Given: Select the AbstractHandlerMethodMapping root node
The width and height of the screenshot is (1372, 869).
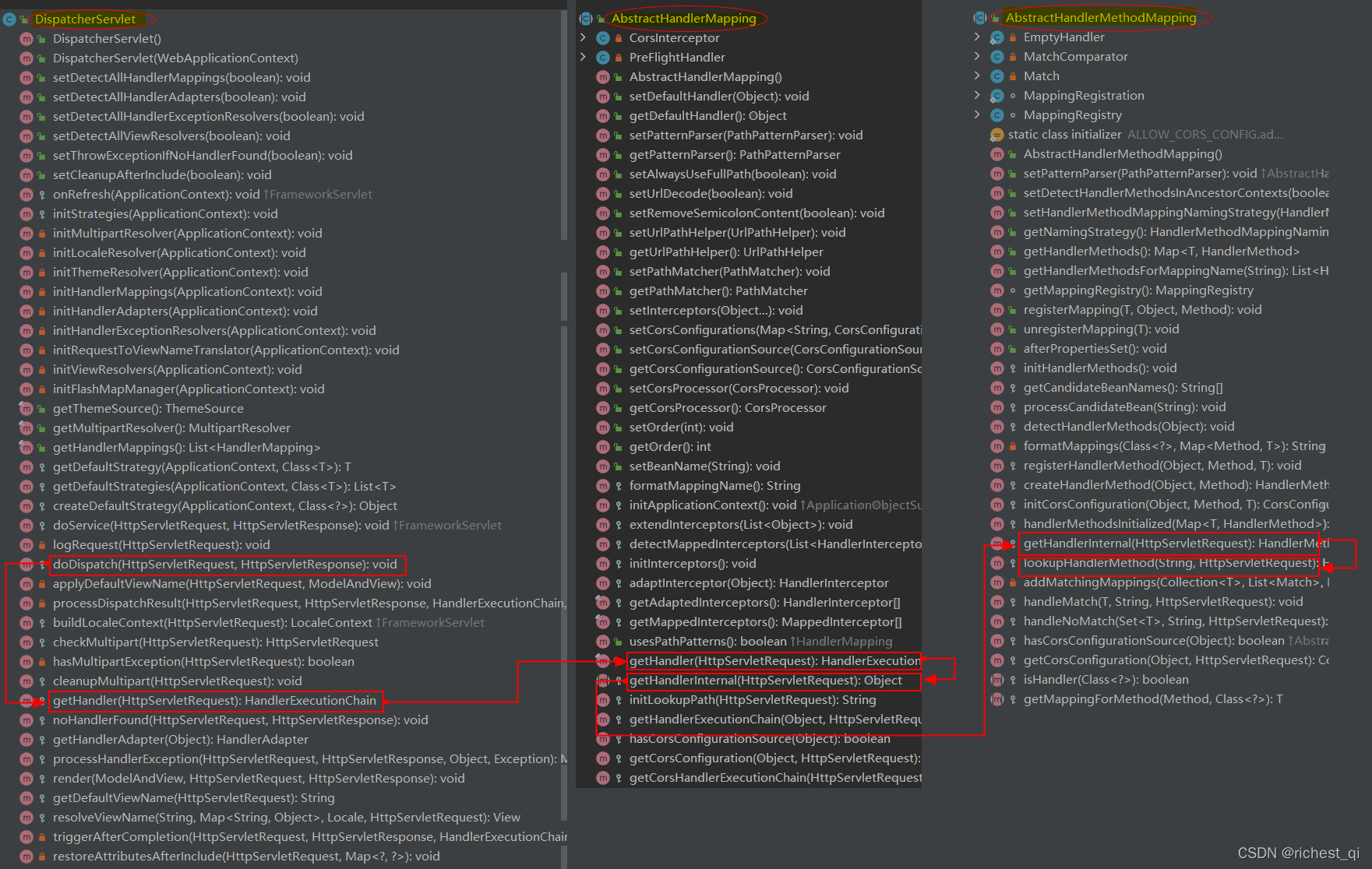Looking at the screenshot, I should tap(1100, 17).
